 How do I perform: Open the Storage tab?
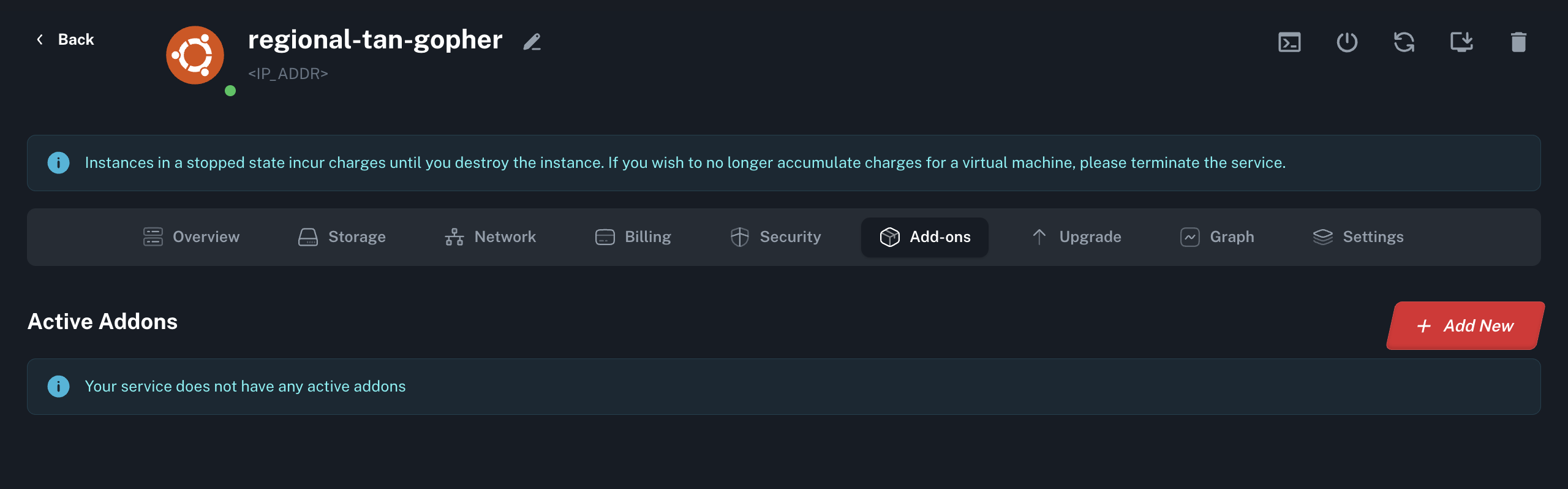(342, 237)
